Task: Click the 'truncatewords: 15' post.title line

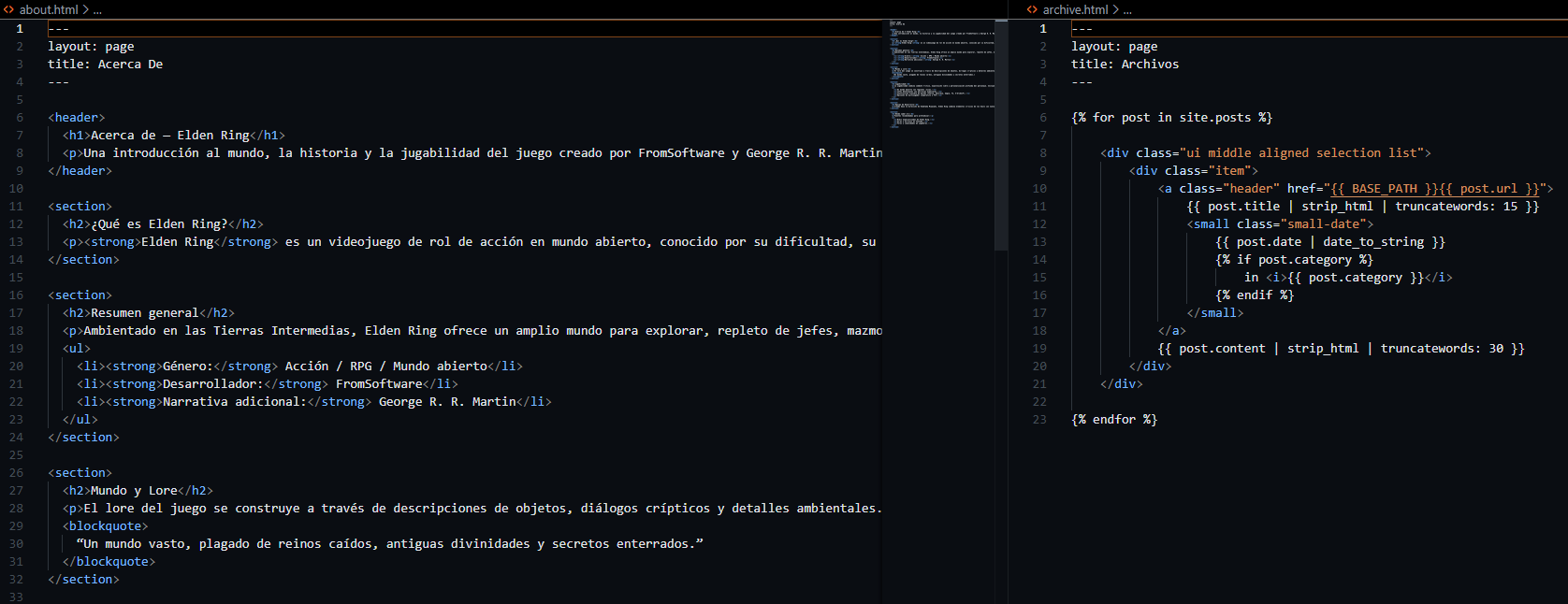Action: coord(1363,207)
